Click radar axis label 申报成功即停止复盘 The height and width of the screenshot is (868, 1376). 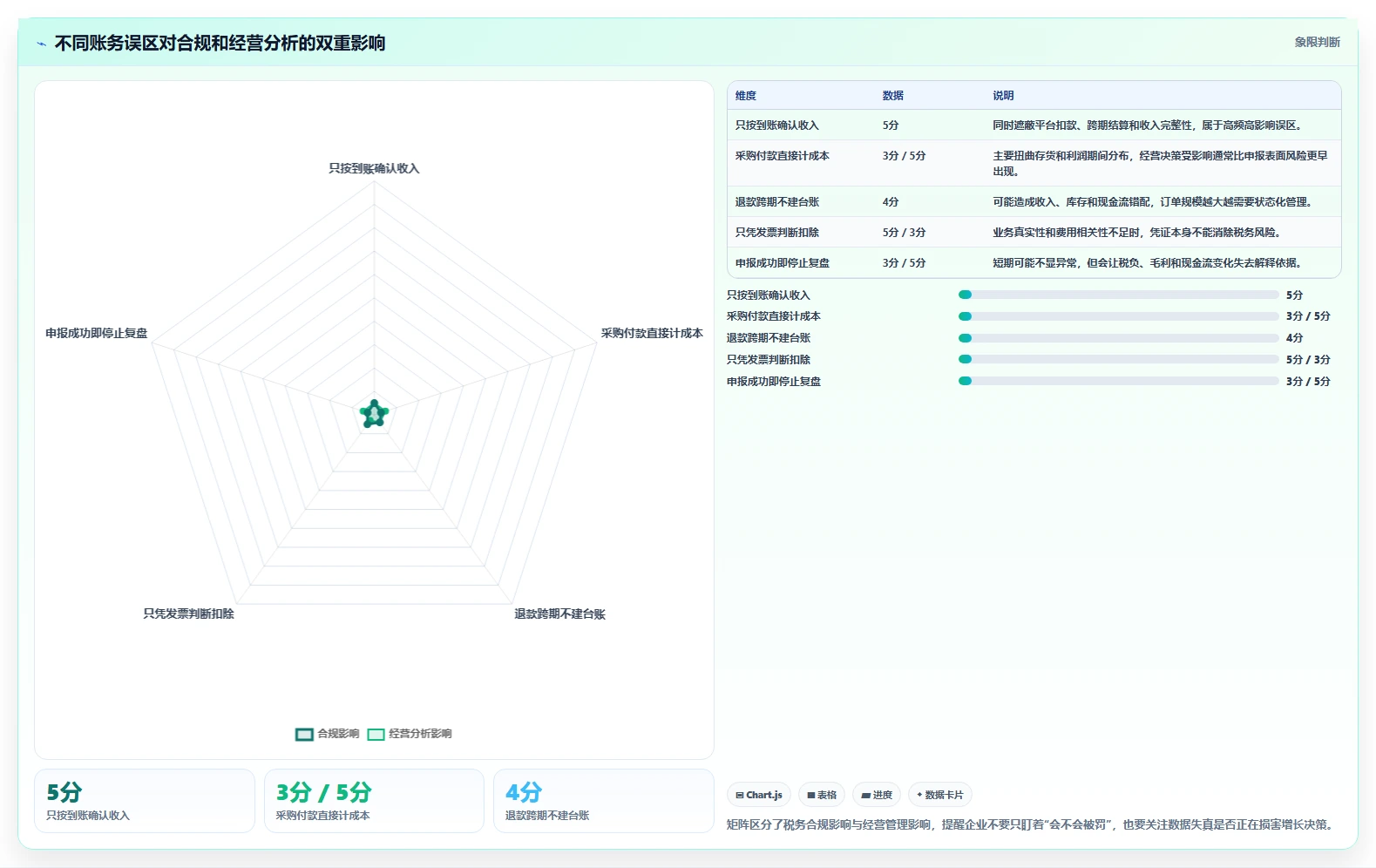coord(97,333)
